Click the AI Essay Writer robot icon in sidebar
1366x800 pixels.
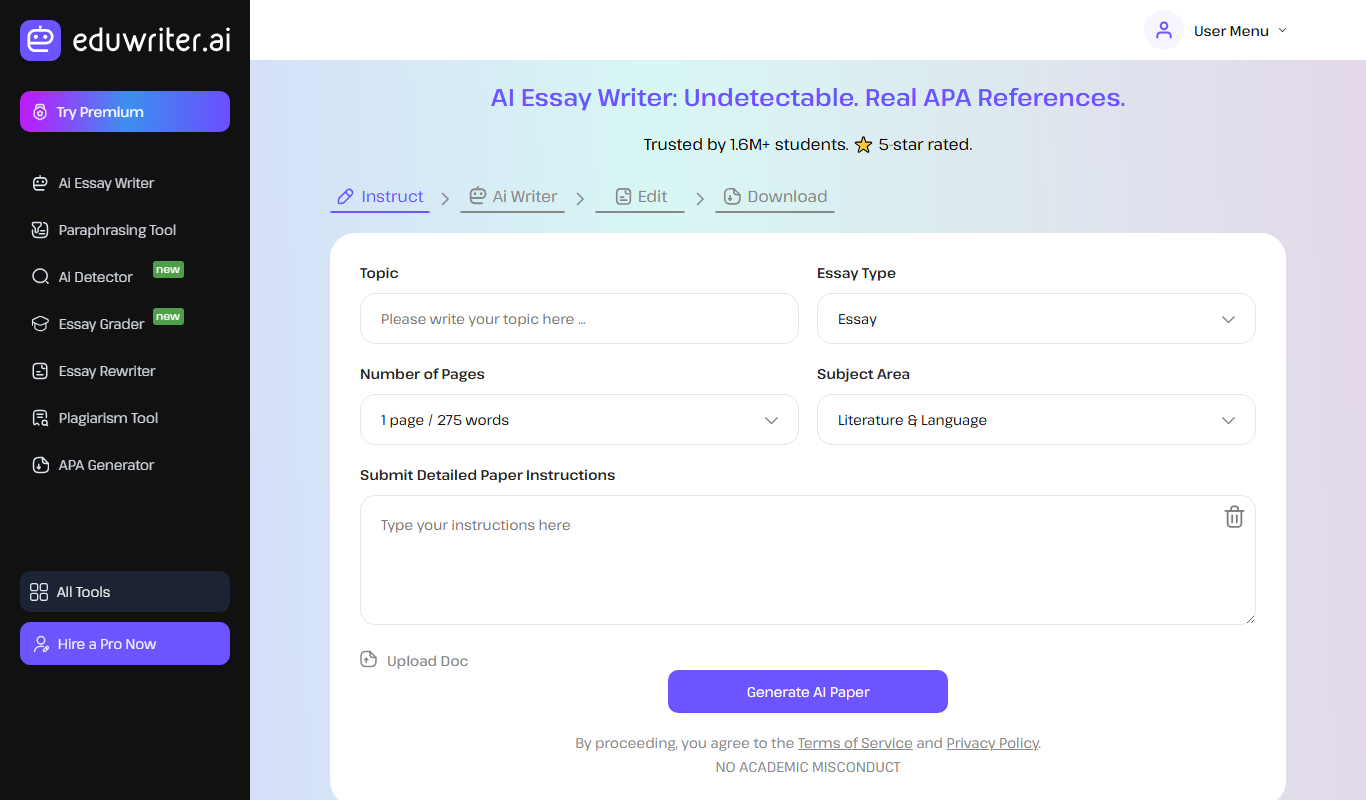pyautogui.click(x=40, y=183)
